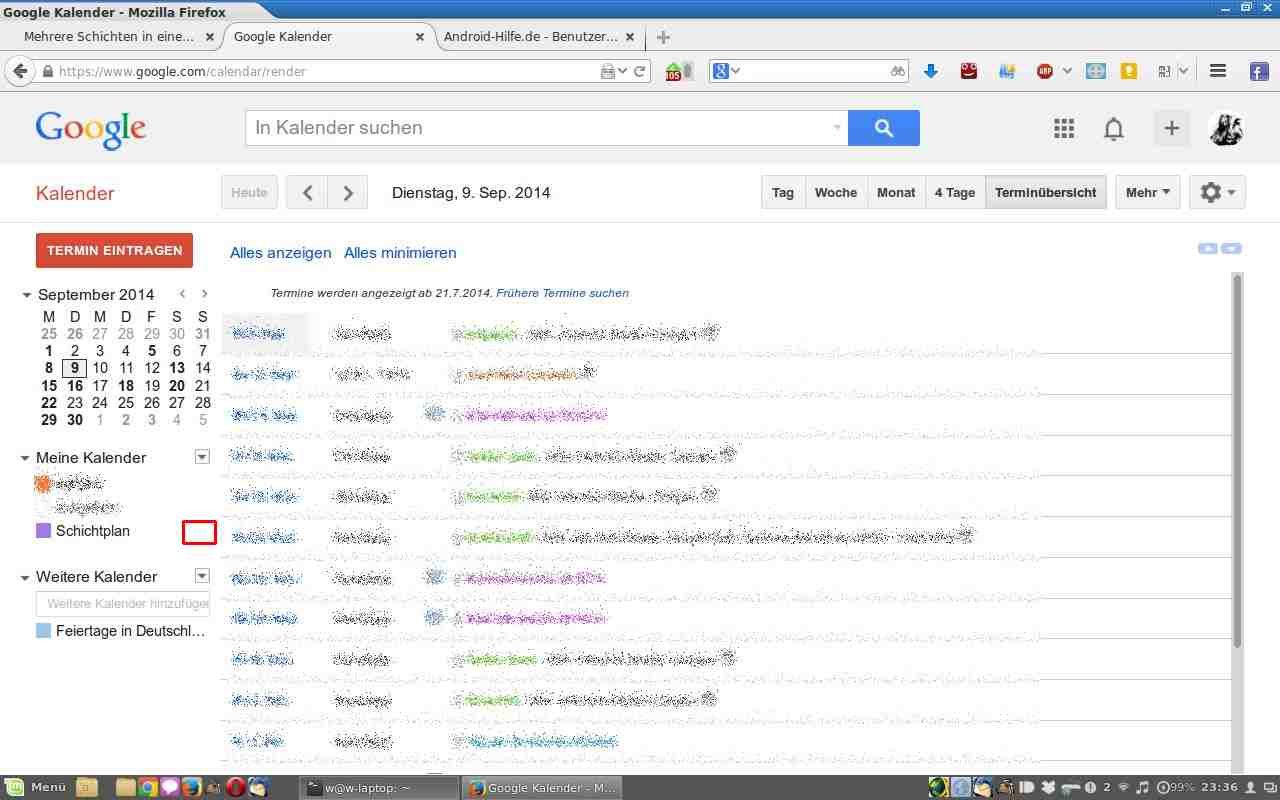Click the yellow Google Keep toolbar icon
Screen dimensions: 1280x800
[x=1129, y=71]
